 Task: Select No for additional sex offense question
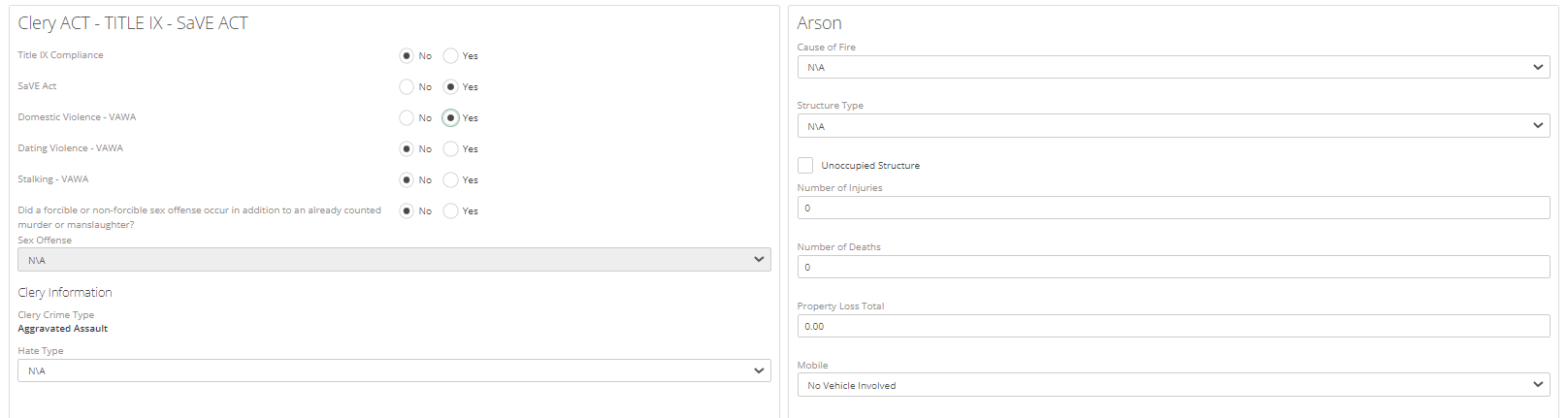(x=407, y=211)
